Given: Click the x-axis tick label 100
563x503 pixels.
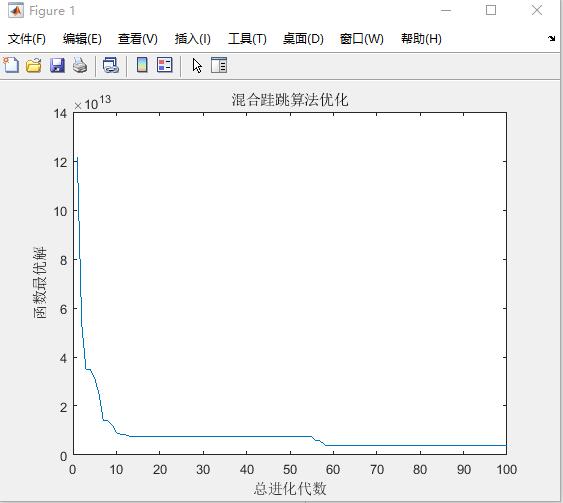Looking at the screenshot, I should pyautogui.click(x=507, y=469).
